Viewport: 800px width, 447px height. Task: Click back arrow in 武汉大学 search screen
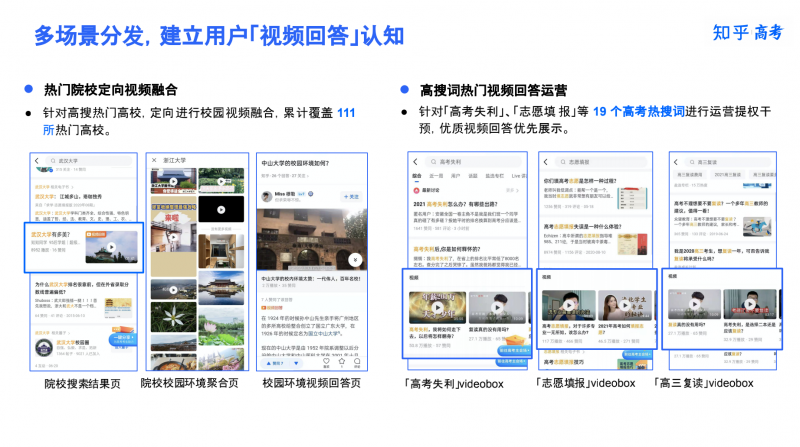(x=37, y=161)
